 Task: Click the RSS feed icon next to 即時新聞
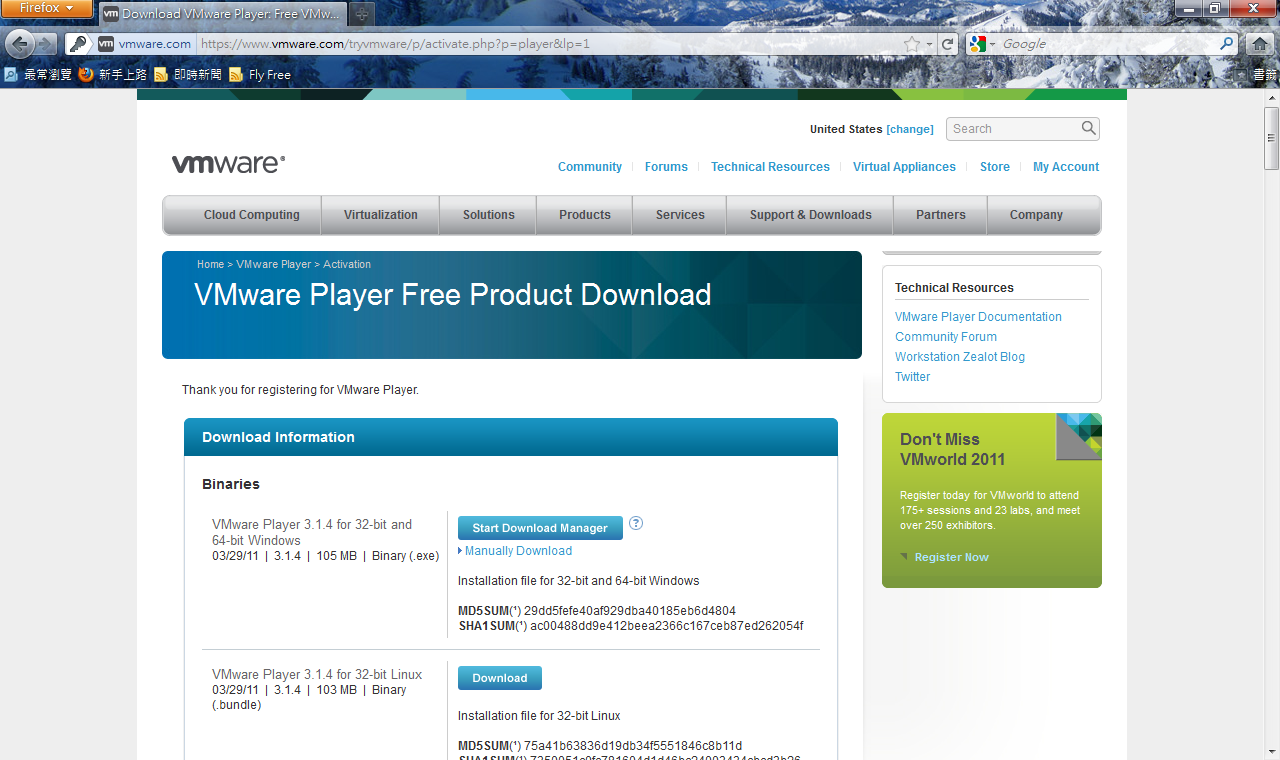pyautogui.click(x=161, y=74)
